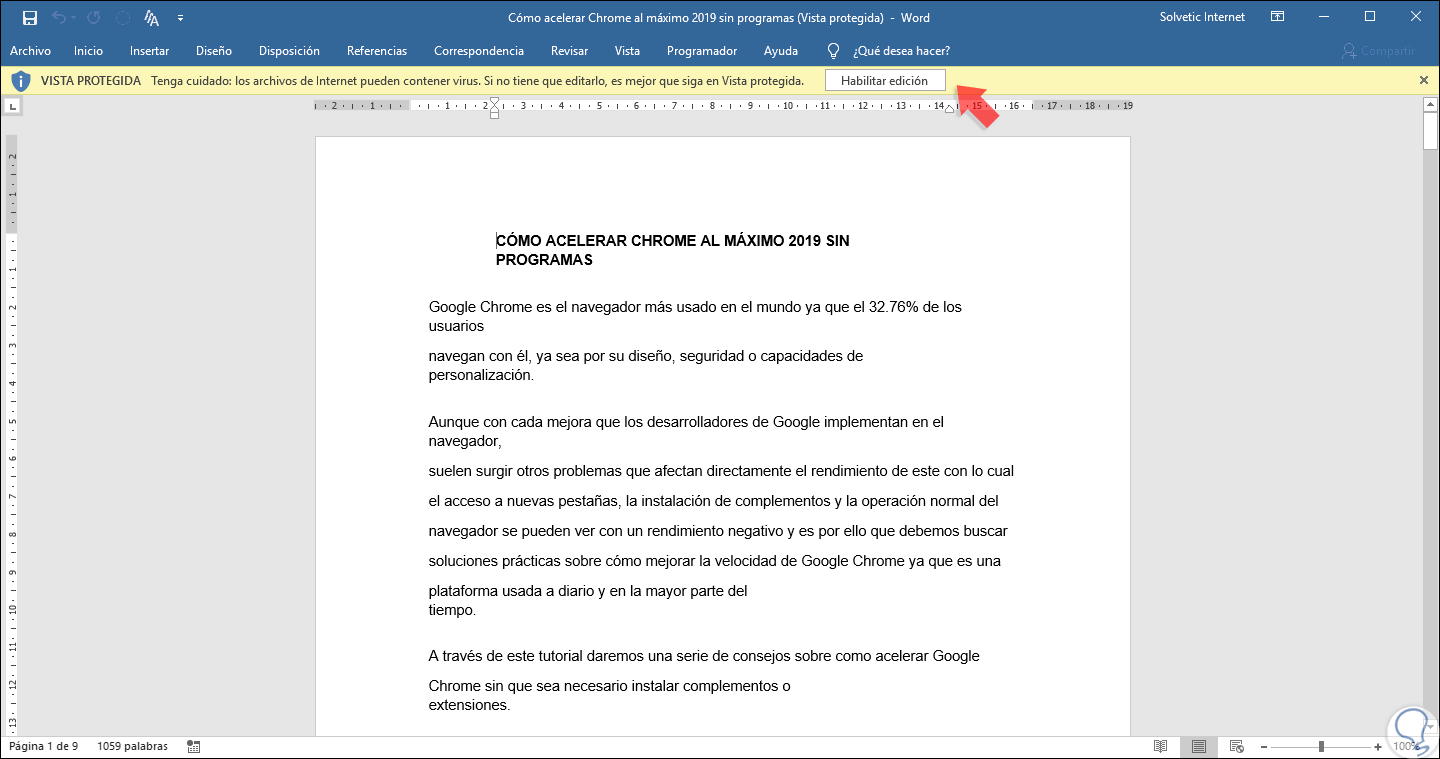Click the Compartir share button
The width and height of the screenshot is (1440, 759).
tap(1379, 51)
